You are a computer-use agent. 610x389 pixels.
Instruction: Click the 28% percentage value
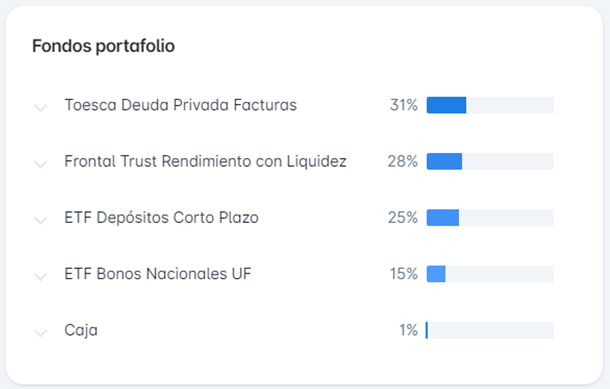click(x=403, y=161)
